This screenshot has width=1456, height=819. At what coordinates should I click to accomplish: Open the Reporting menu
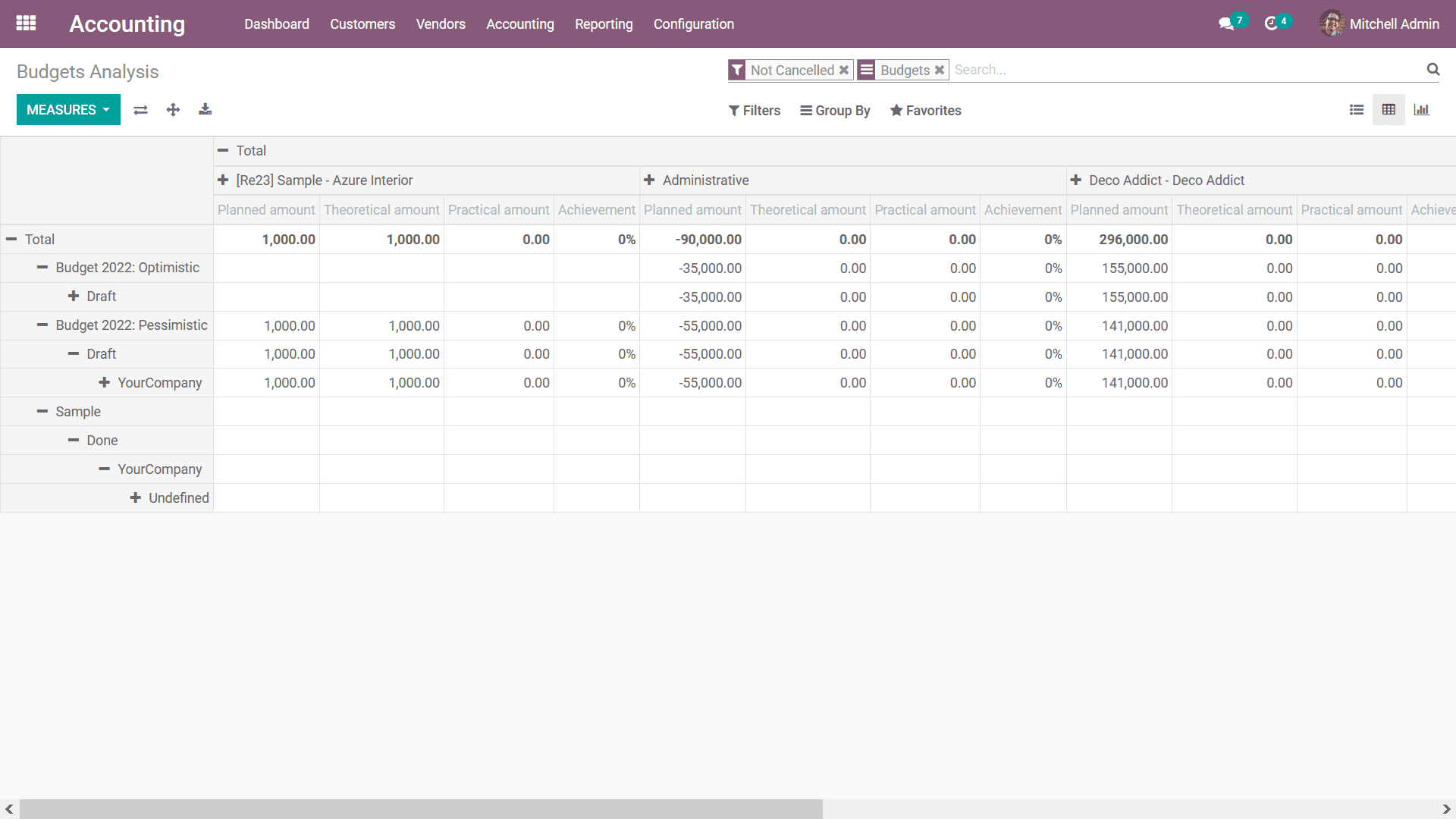click(x=604, y=24)
